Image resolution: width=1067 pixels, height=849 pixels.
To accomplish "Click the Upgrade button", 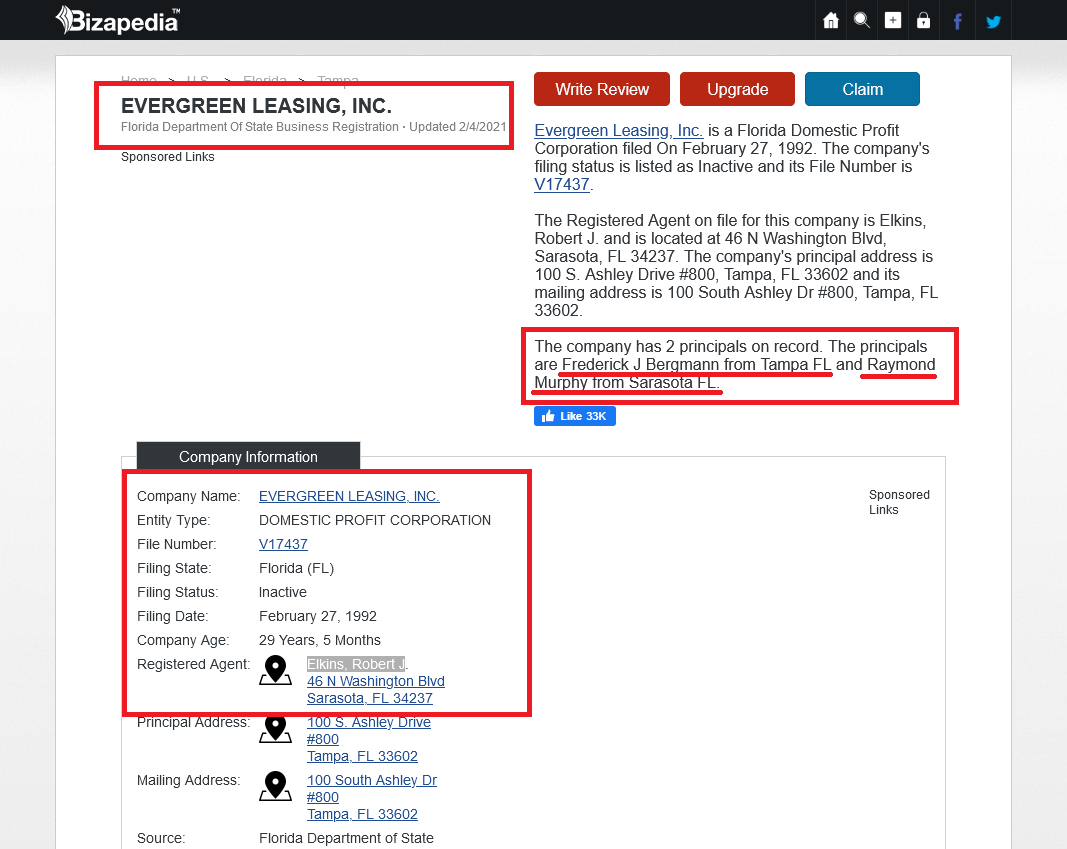I will pyautogui.click(x=737, y=89).
